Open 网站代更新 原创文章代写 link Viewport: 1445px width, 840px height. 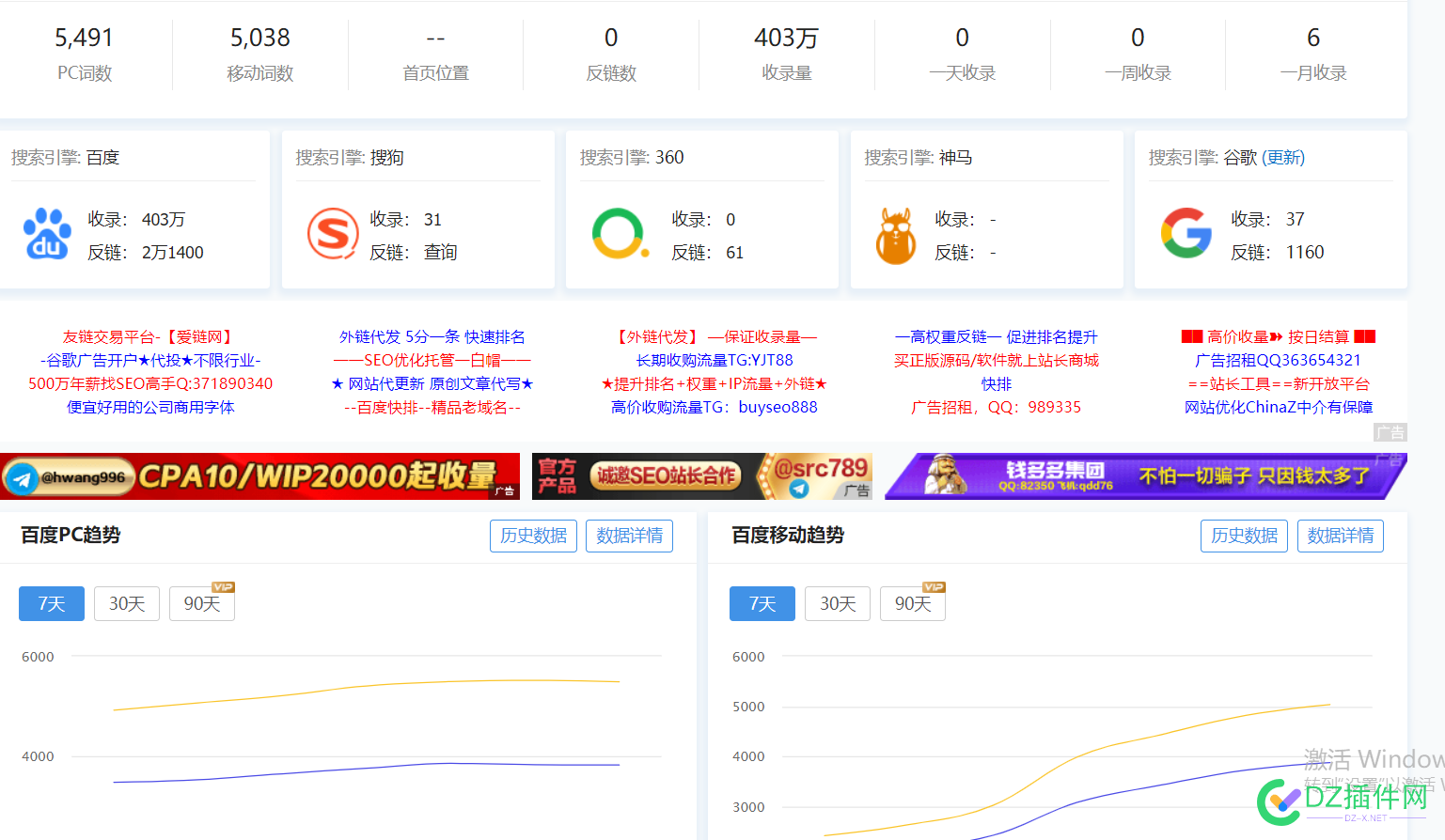pos(432,383)
